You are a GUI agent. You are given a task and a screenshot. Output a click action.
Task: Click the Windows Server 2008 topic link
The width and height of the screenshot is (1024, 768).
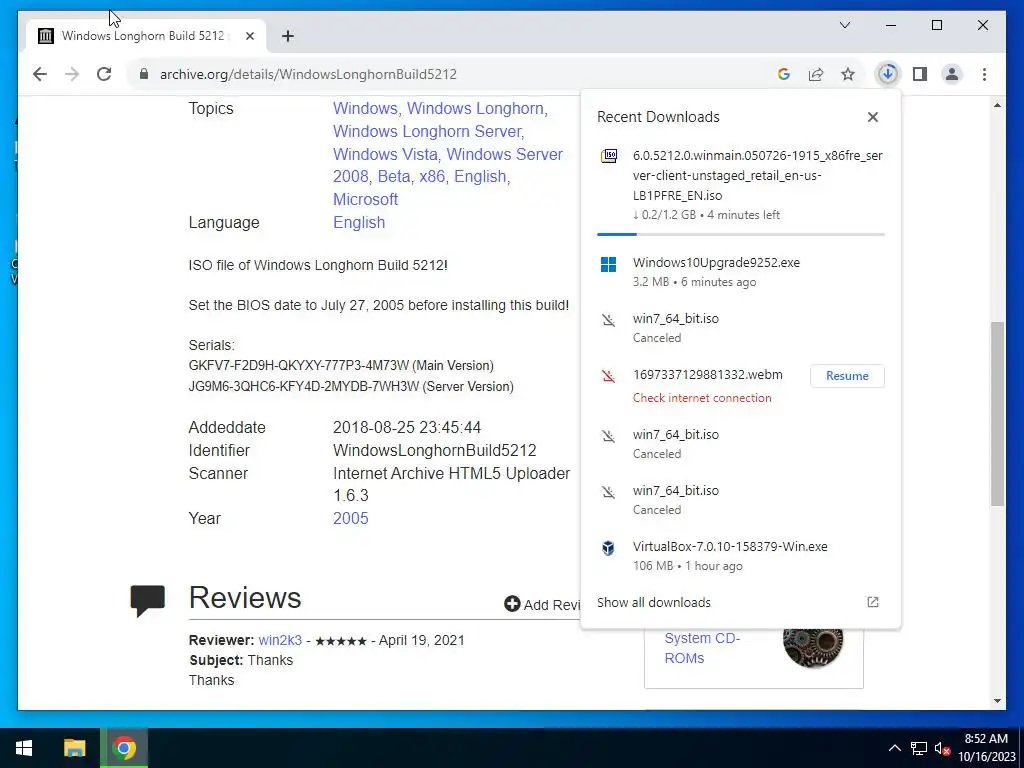[448, 165]
